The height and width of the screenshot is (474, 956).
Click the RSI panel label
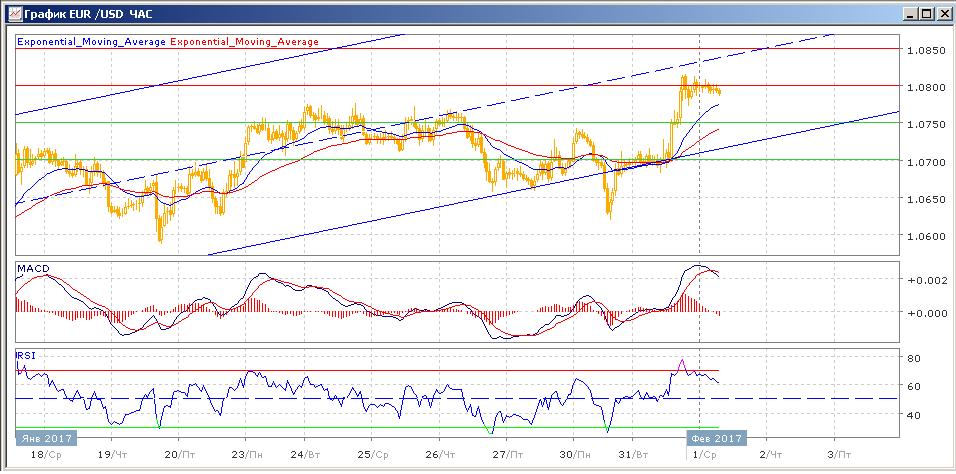point(26,355)
